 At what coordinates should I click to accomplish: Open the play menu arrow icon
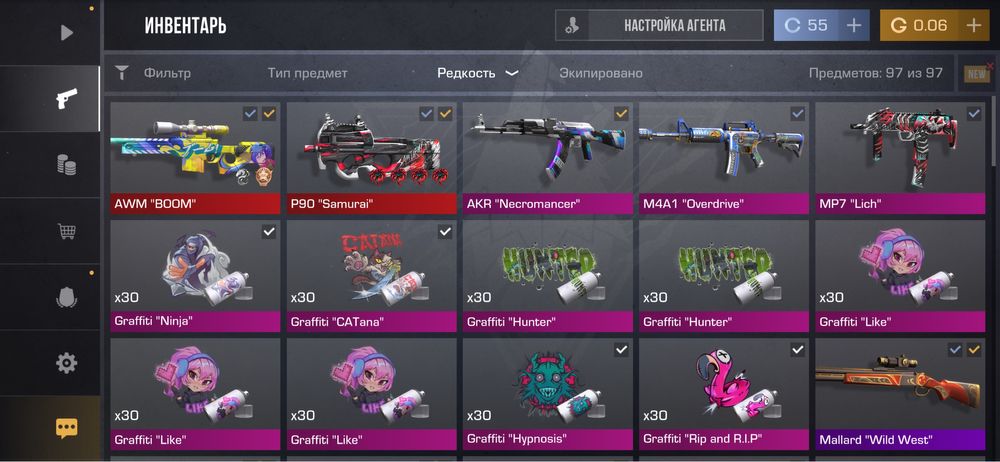click(66, 32)
